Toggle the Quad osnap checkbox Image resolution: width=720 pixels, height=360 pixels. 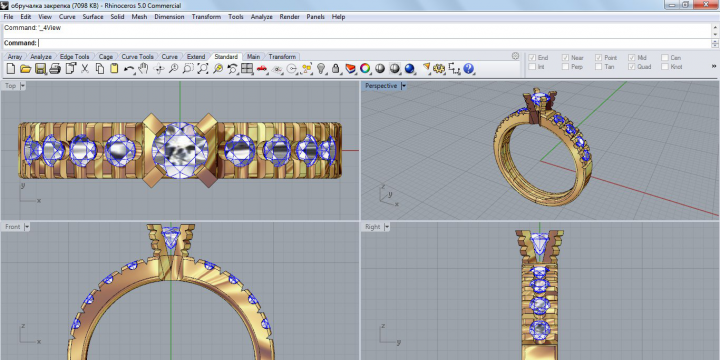pos(631,67)
